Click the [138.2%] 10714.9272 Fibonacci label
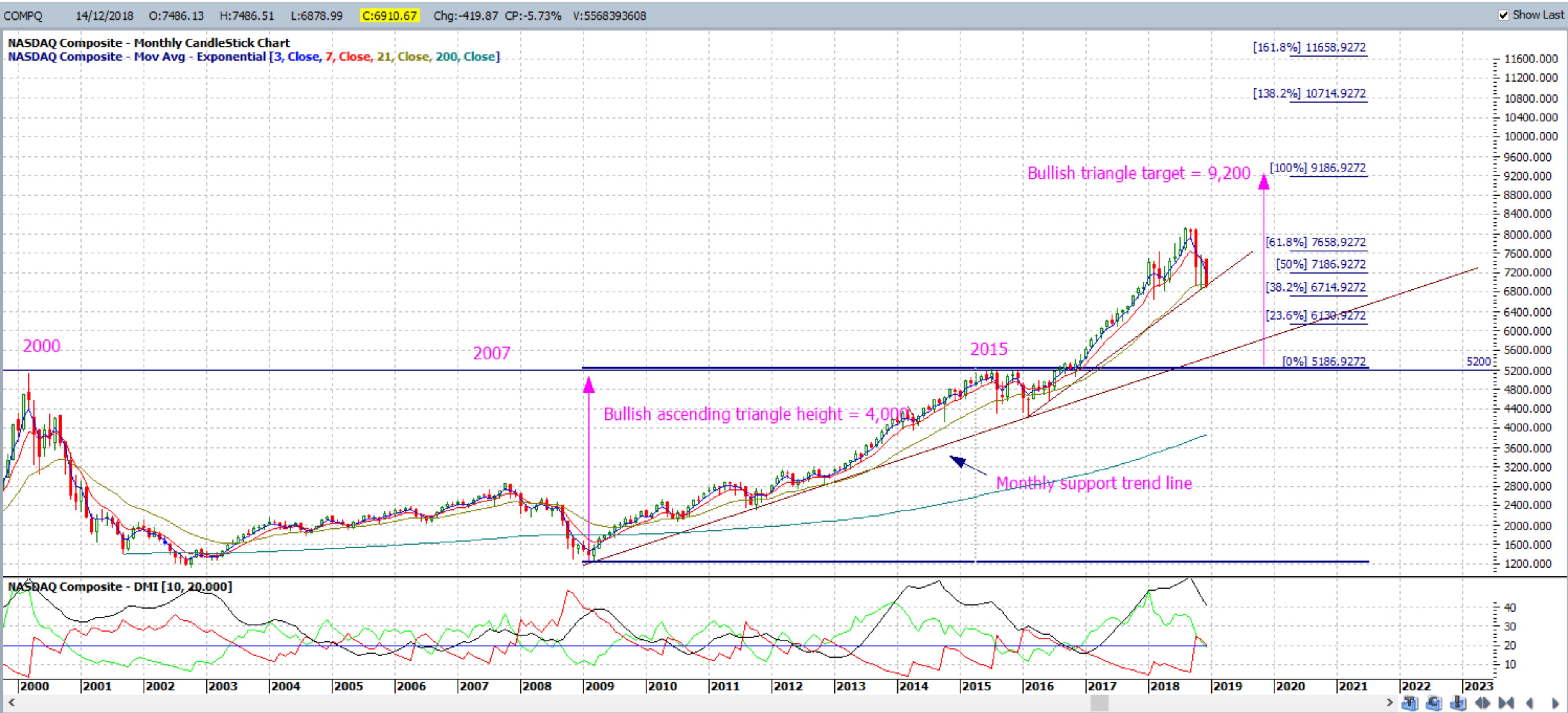This screenshot has width=1568, height=713. point(1309,94)
